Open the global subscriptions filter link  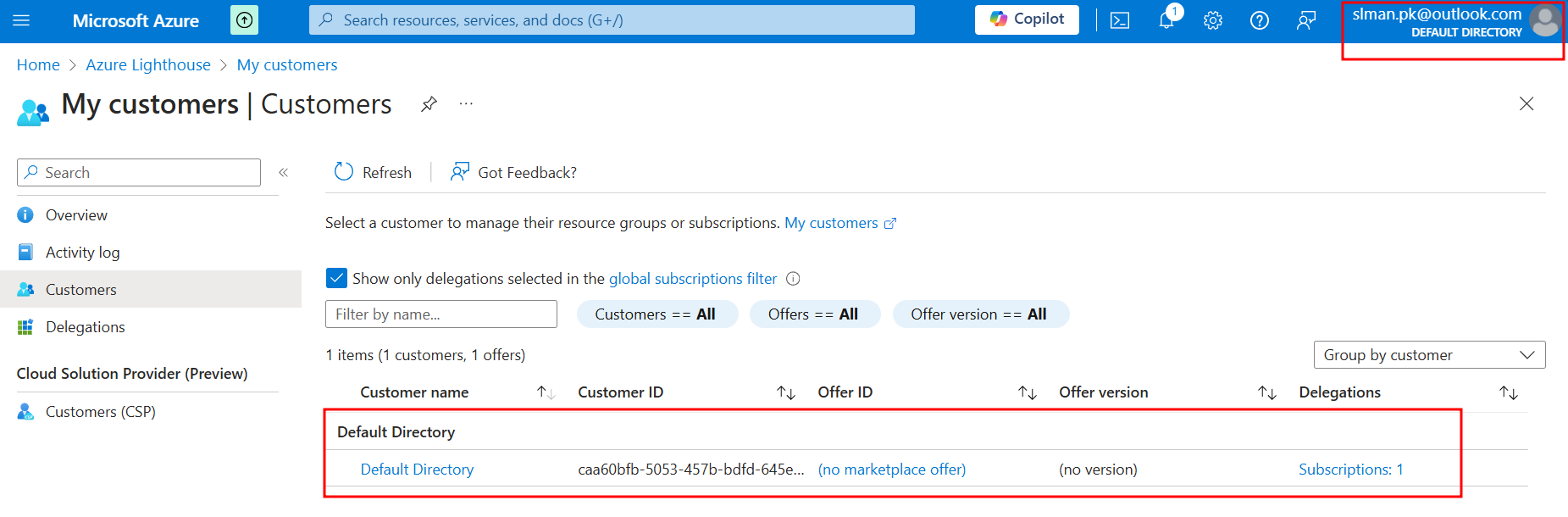click(x=693, y=279)
